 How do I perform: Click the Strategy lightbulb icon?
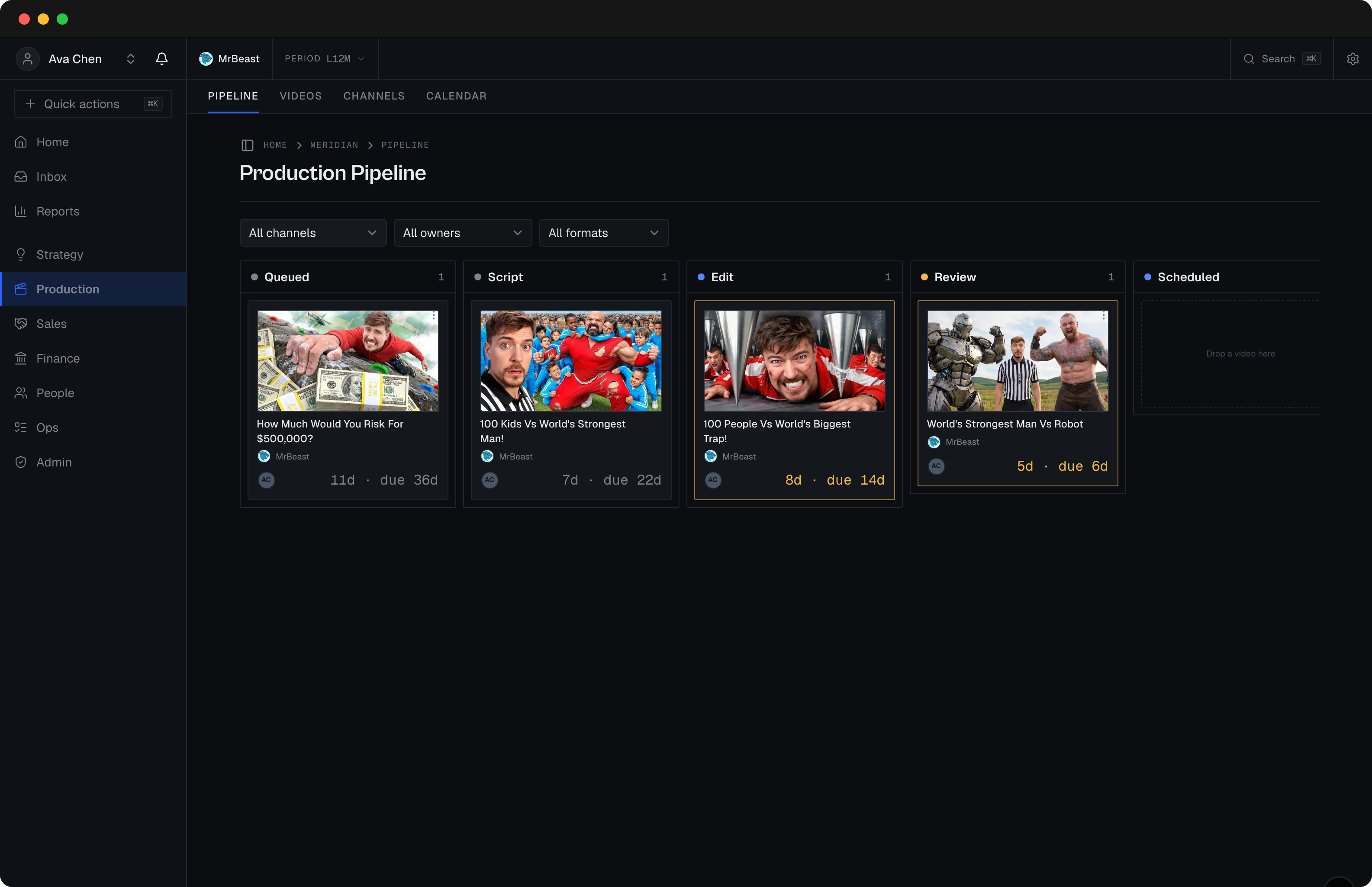[x=21, y=254]
